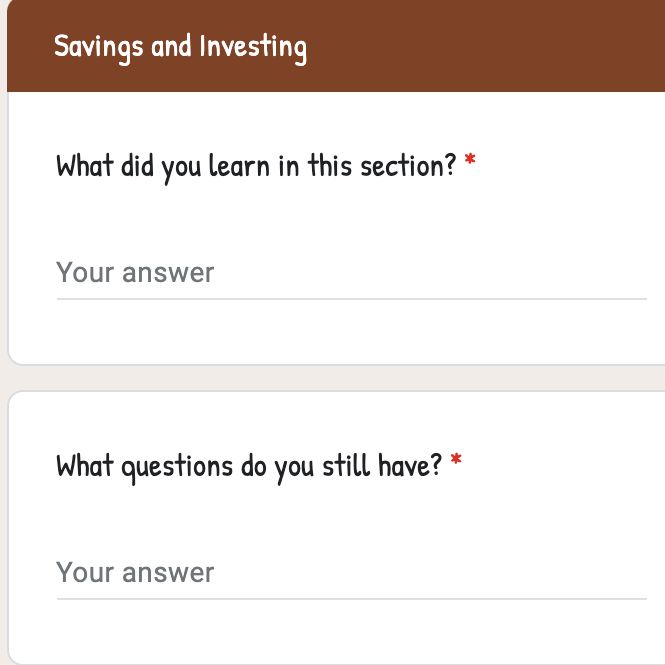Viewport: 665px width, 665px height.
Task: Click the word 'learn' in the first question
Action: tap(240, 165)
